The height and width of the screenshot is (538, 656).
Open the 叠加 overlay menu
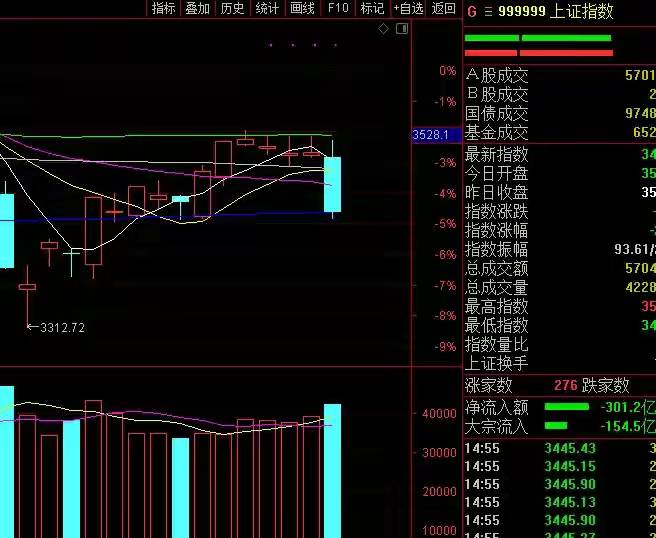pos(197,8)
